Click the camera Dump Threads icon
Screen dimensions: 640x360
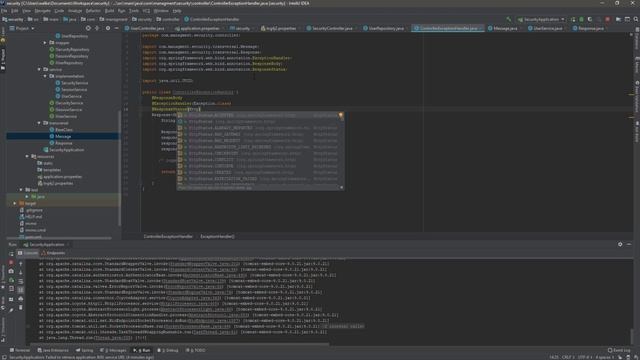pos(11,271)
